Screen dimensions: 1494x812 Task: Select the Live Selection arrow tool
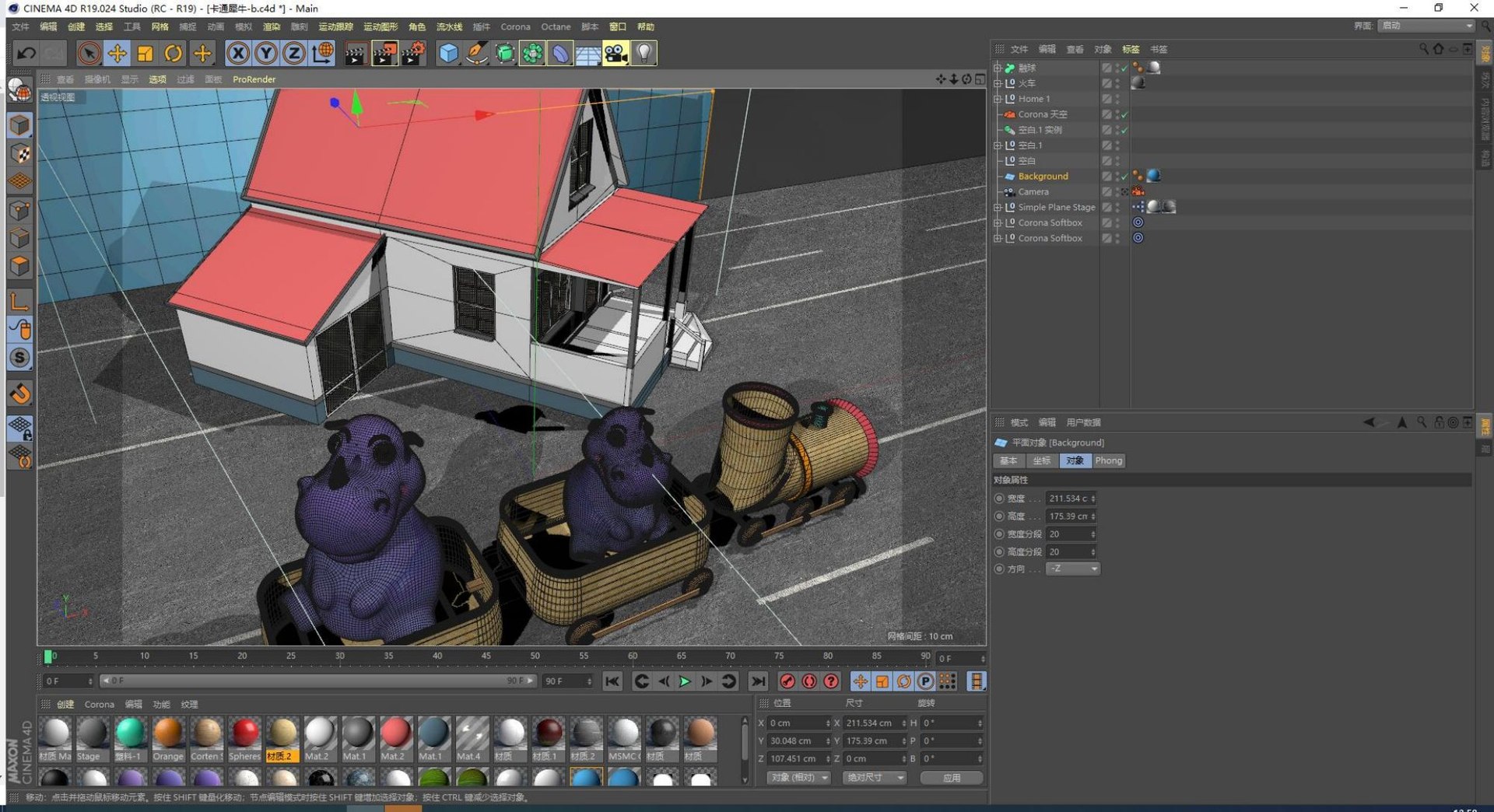coord(89,53)
